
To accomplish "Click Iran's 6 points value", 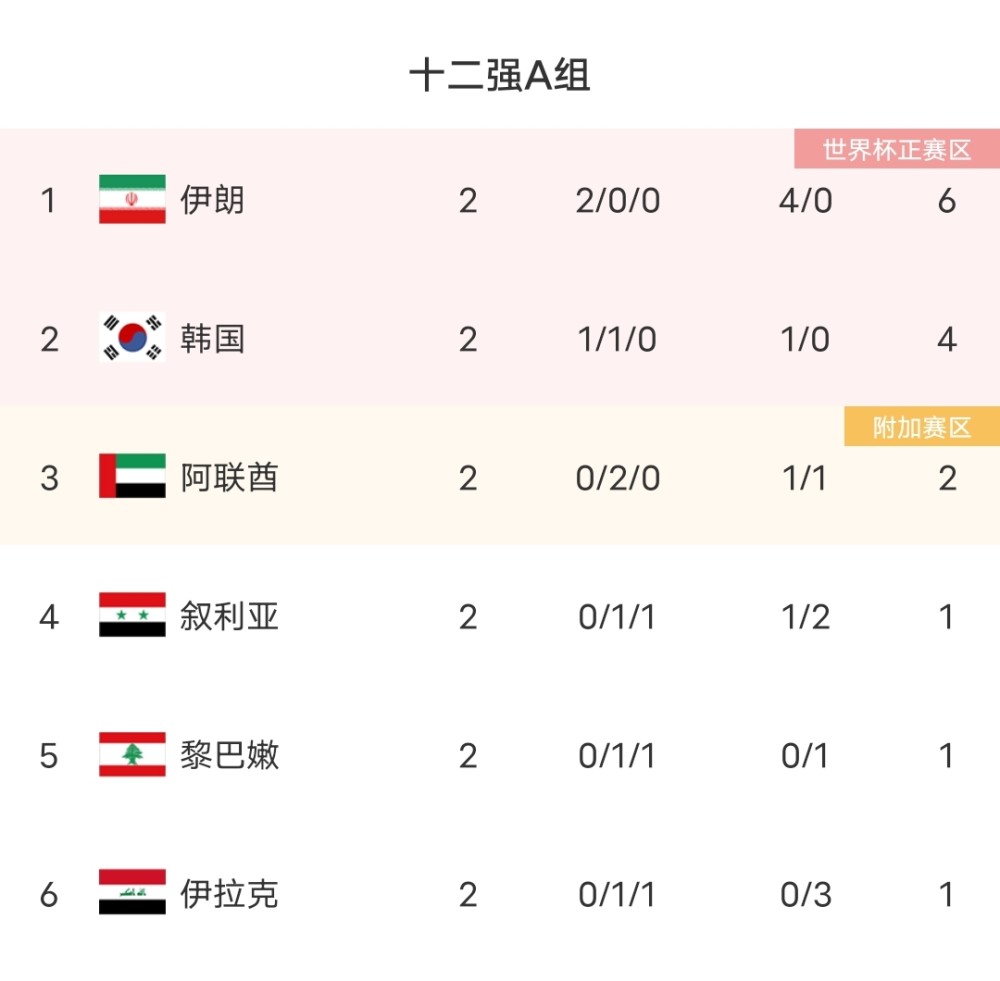I will 946,201.
